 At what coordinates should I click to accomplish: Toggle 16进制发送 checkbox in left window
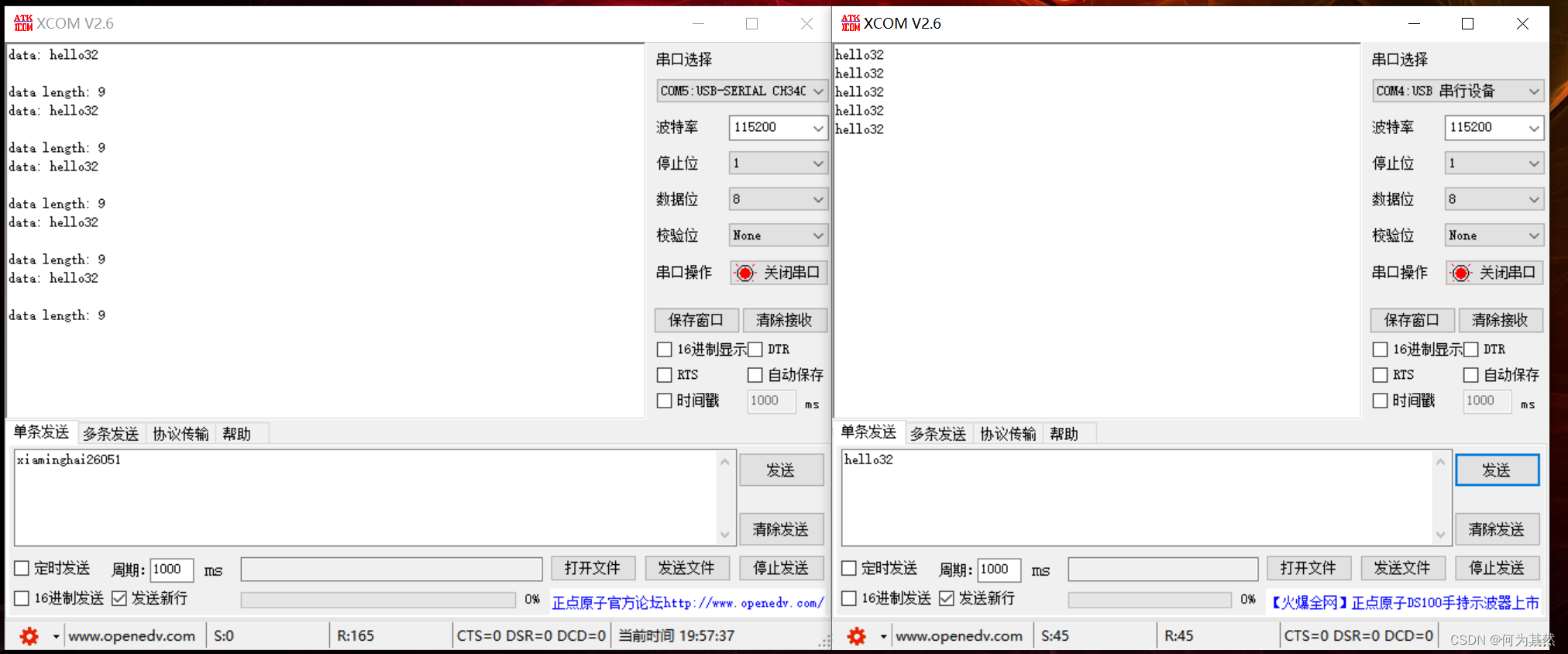click(22, 598)
